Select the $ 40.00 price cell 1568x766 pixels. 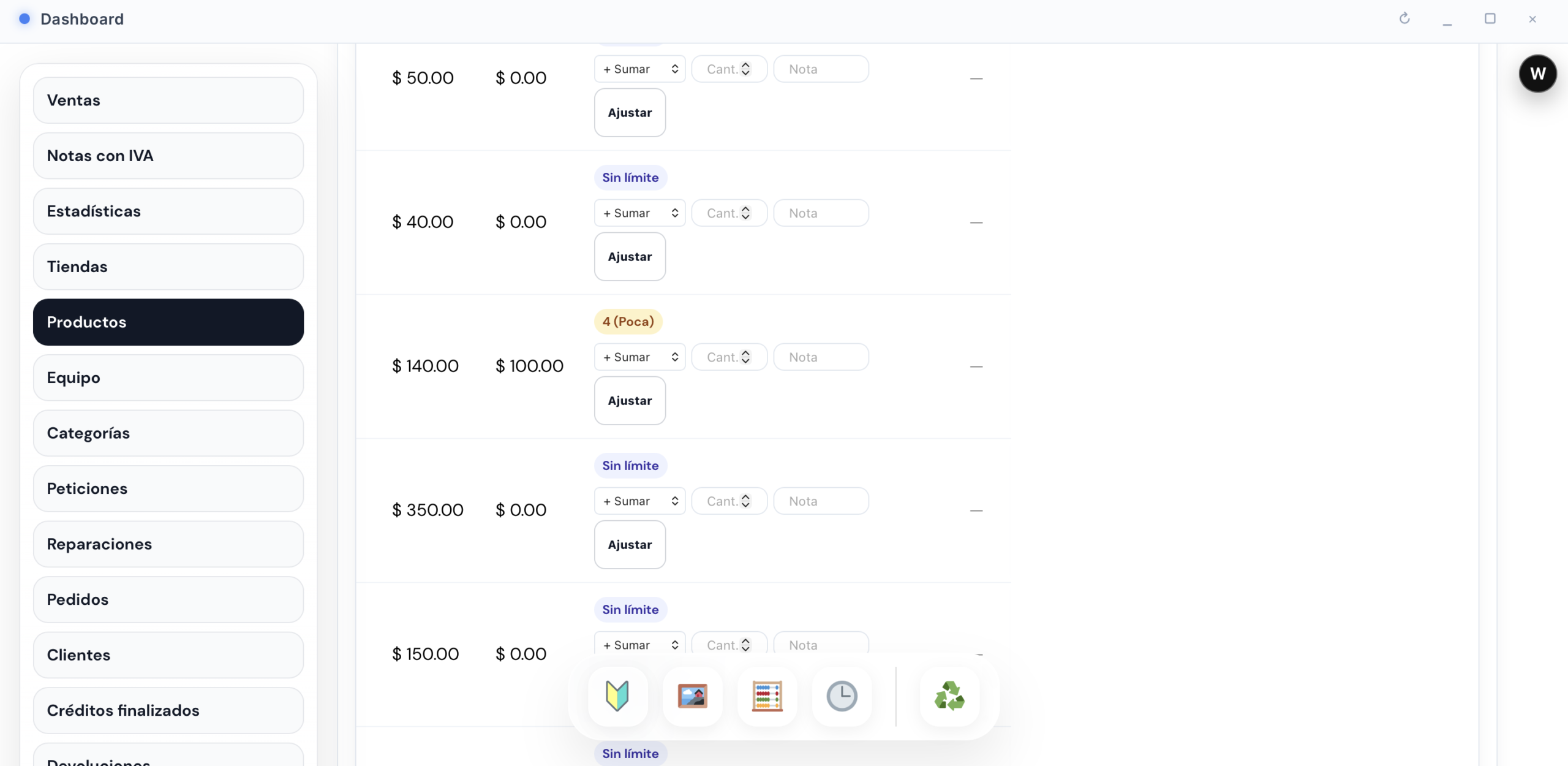pos(423,222)
